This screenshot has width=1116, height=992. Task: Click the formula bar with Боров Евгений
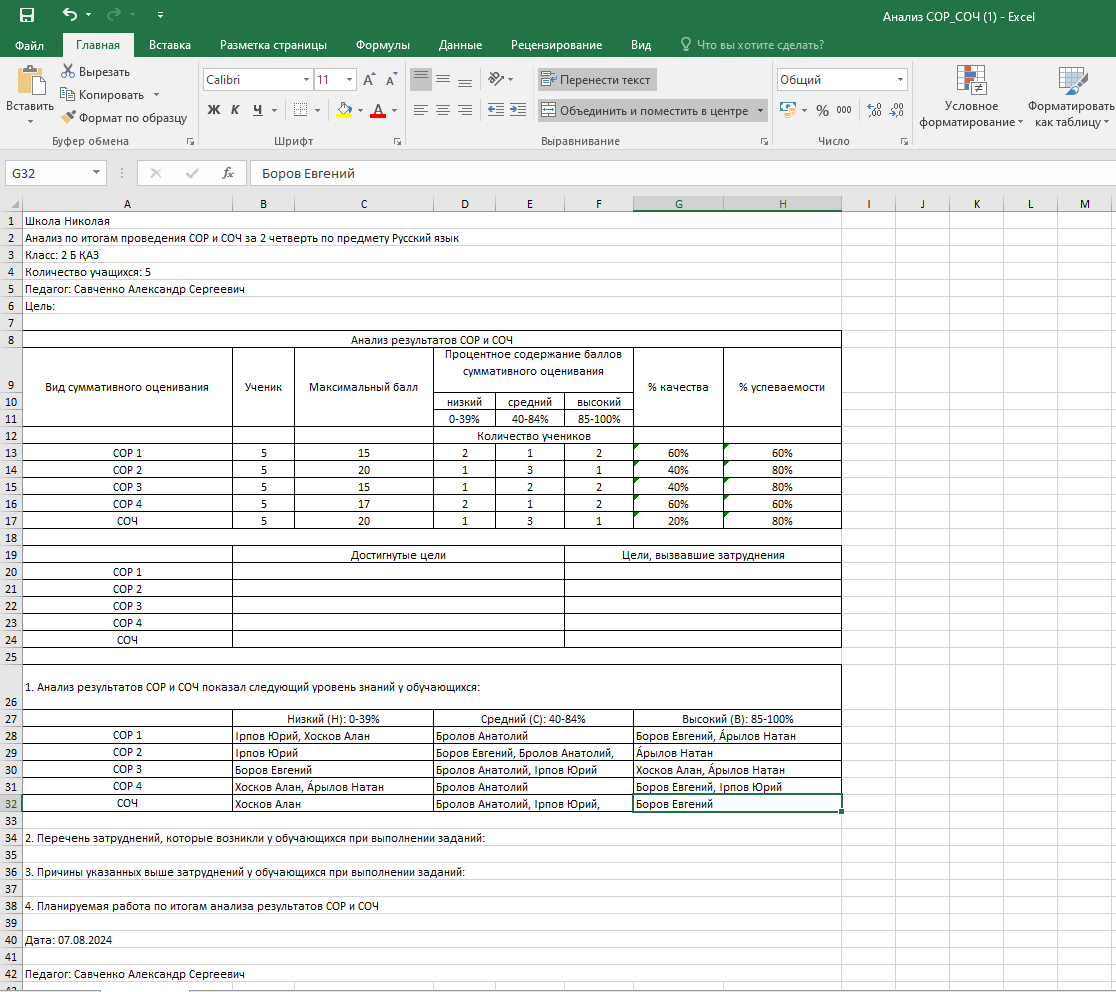(682, 173)
